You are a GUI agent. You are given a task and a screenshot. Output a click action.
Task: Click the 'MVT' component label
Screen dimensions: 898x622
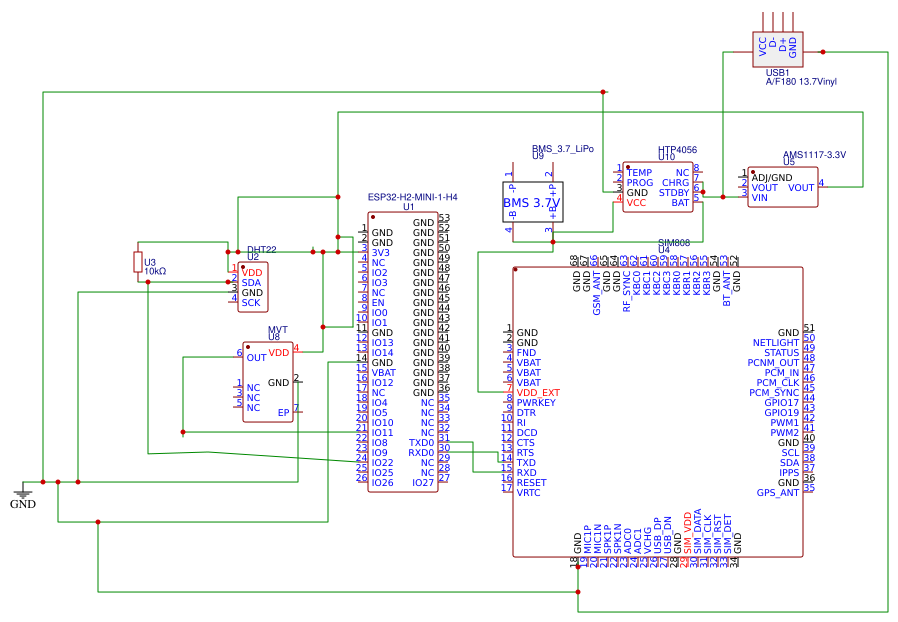tap(278, 330)
